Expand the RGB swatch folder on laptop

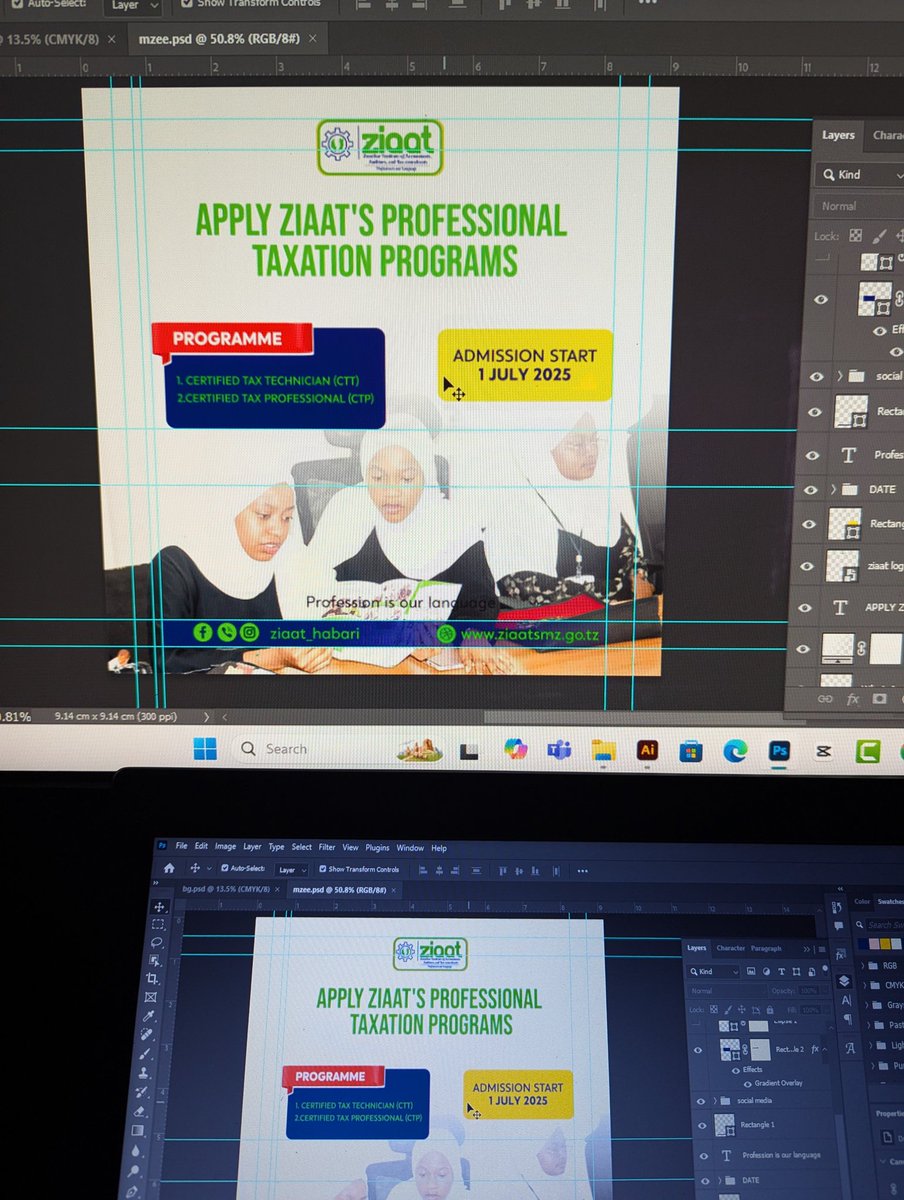click(861, 966)
